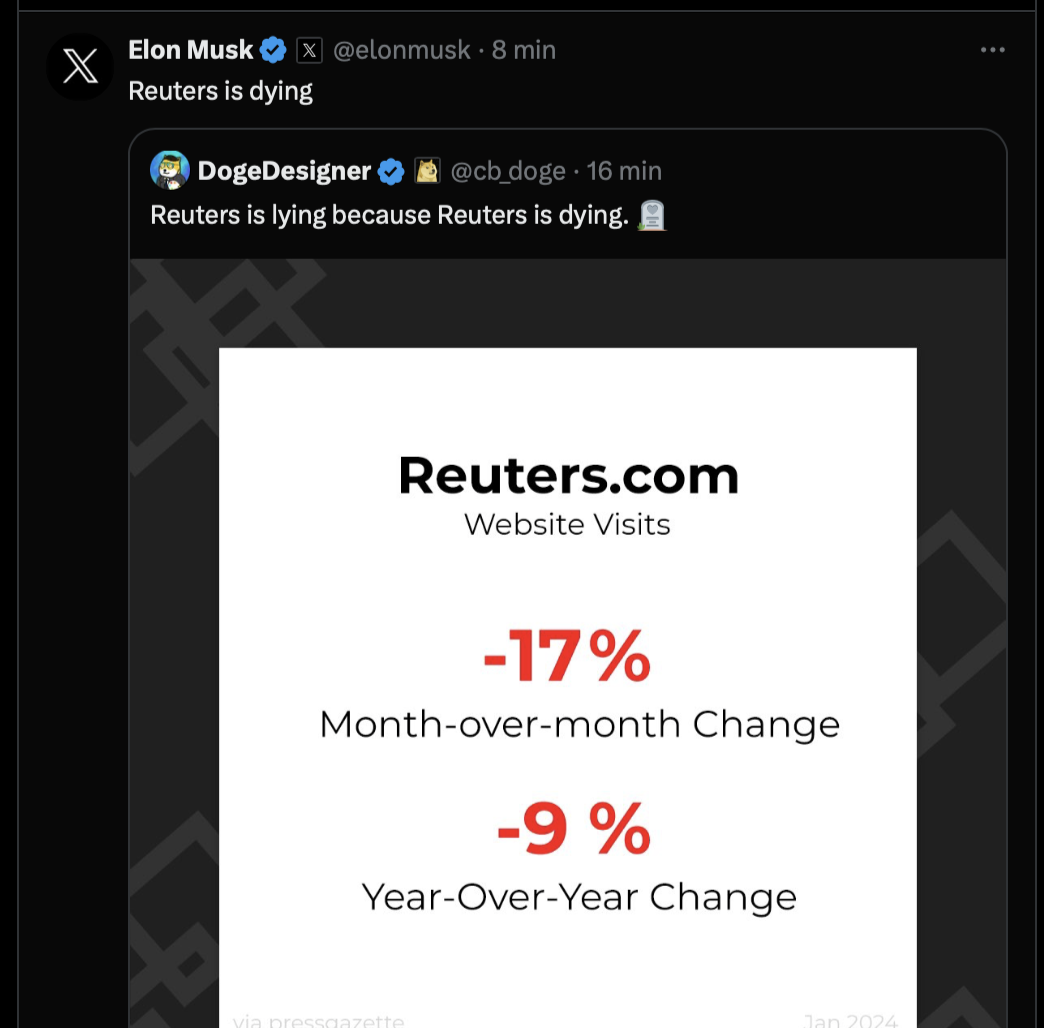
Task: Click the 'Reuters is dying' tweet text
Action: 220,91
